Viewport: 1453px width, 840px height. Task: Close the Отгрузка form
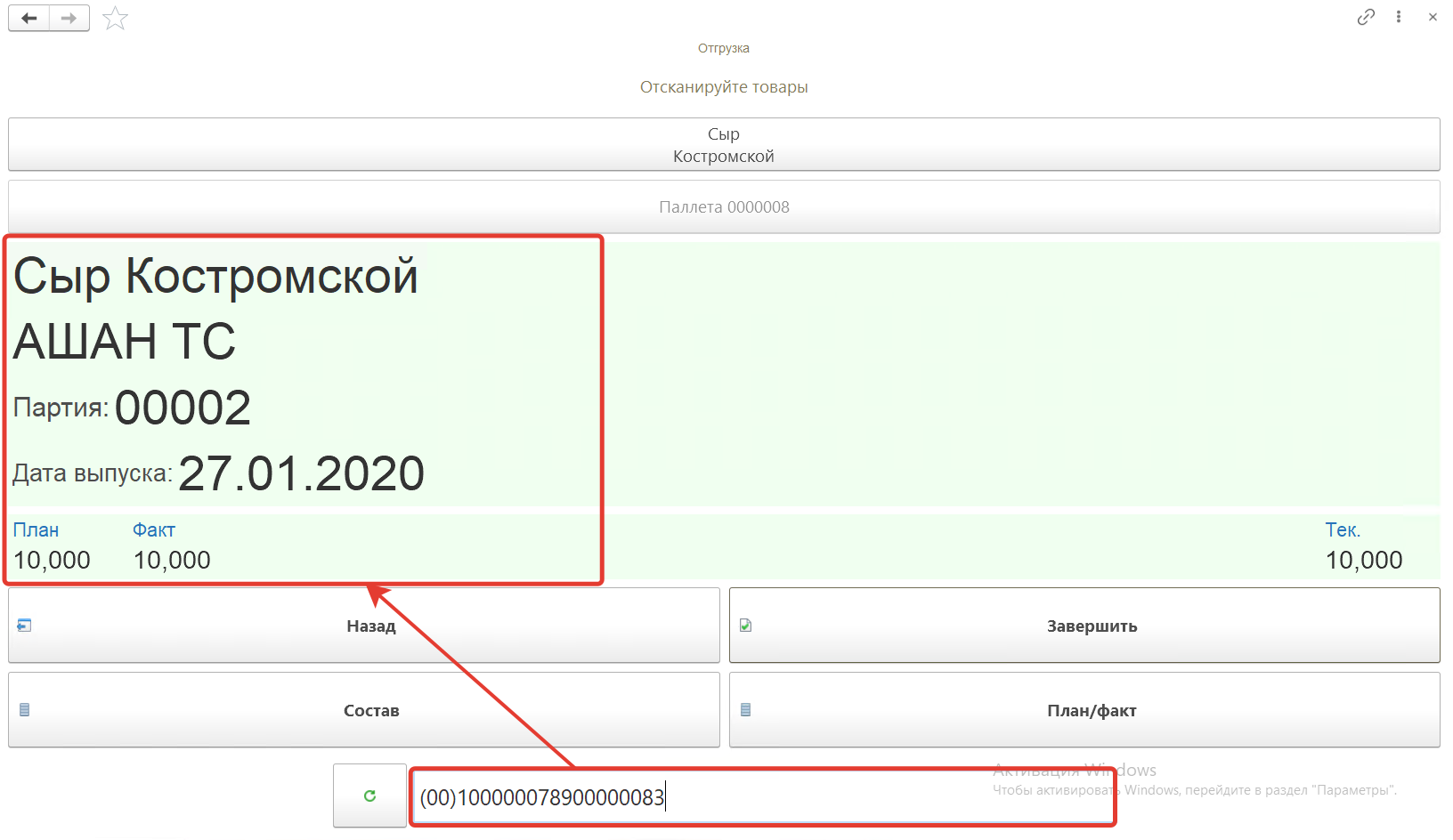pyautogui.click(x=1433, y=17)
